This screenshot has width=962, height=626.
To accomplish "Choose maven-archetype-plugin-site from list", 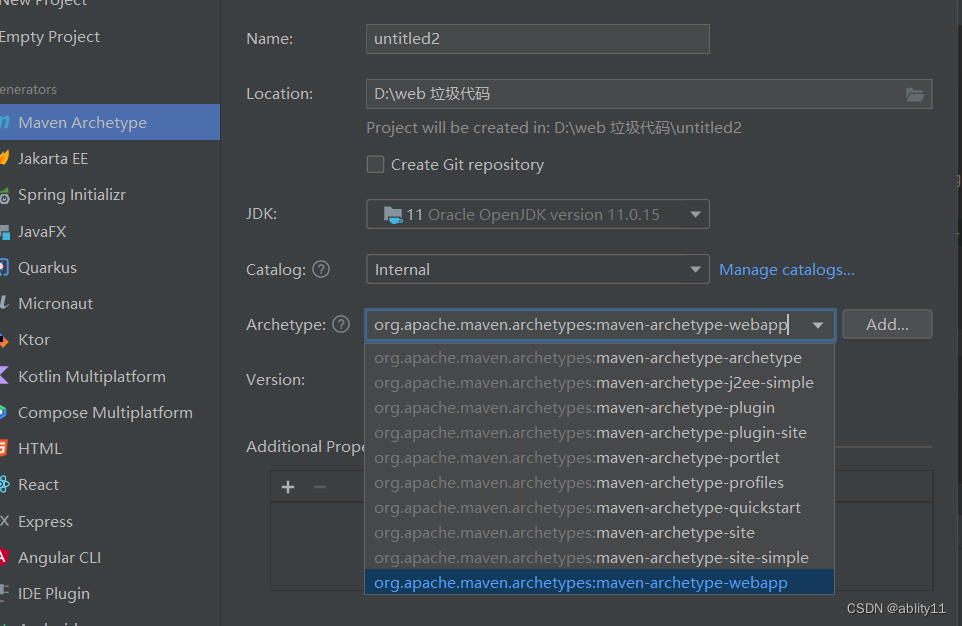I will pos(599,433).
